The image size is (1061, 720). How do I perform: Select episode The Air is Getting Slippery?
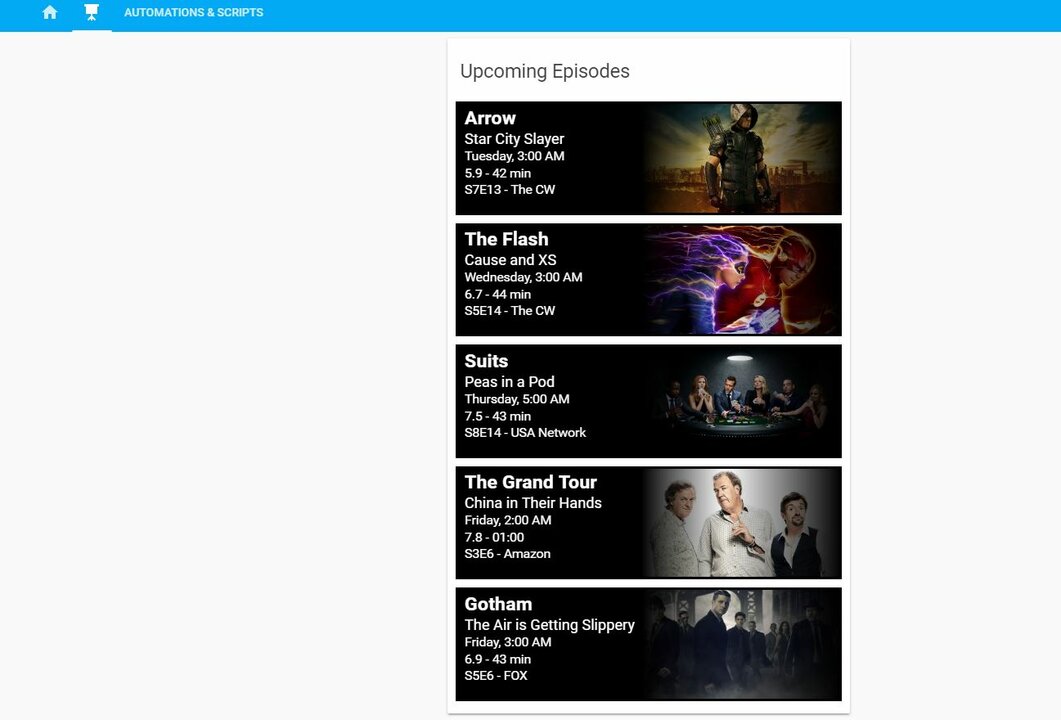pos(549,625)
